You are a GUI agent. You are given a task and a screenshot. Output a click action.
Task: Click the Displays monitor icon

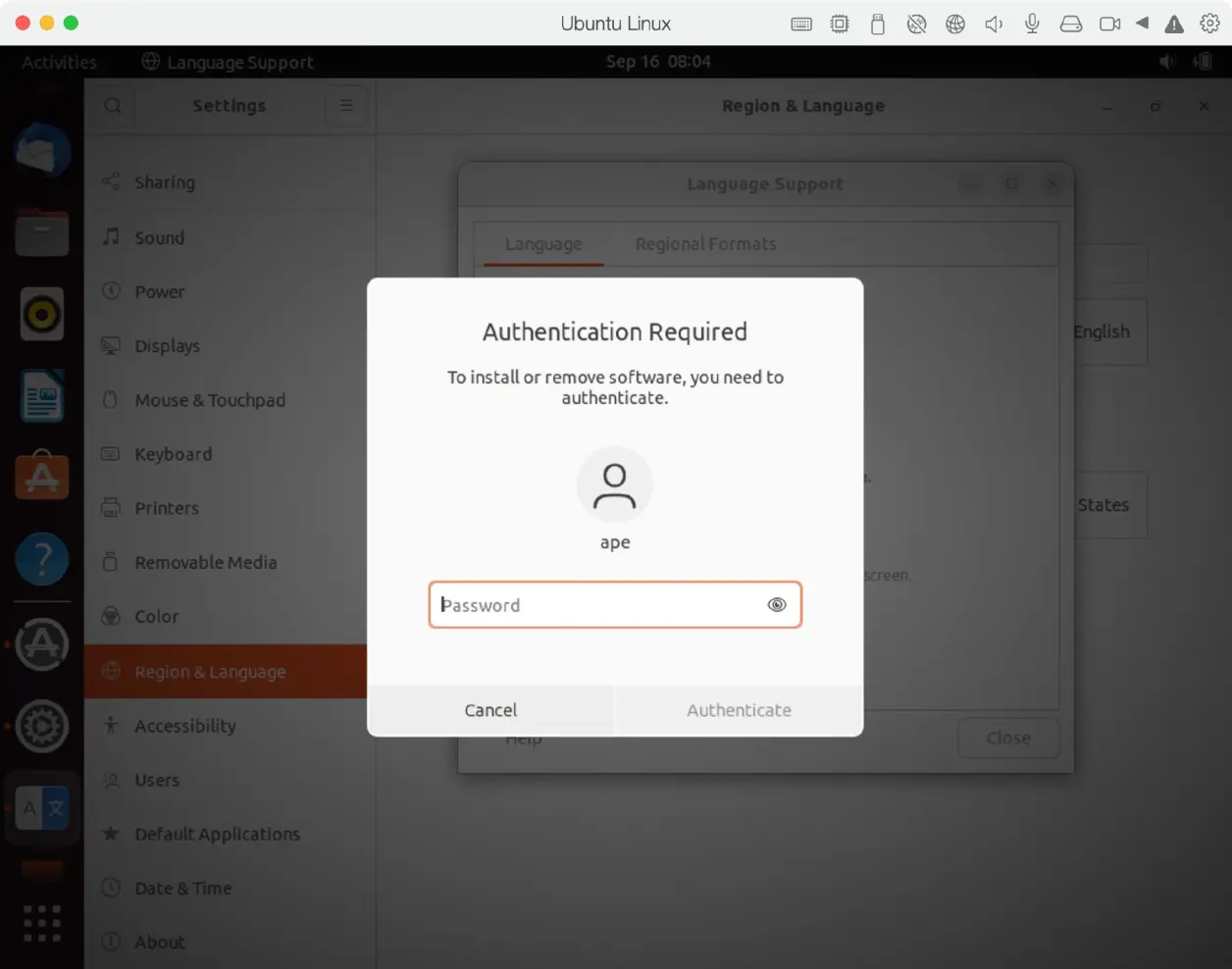tap(111, 345)
